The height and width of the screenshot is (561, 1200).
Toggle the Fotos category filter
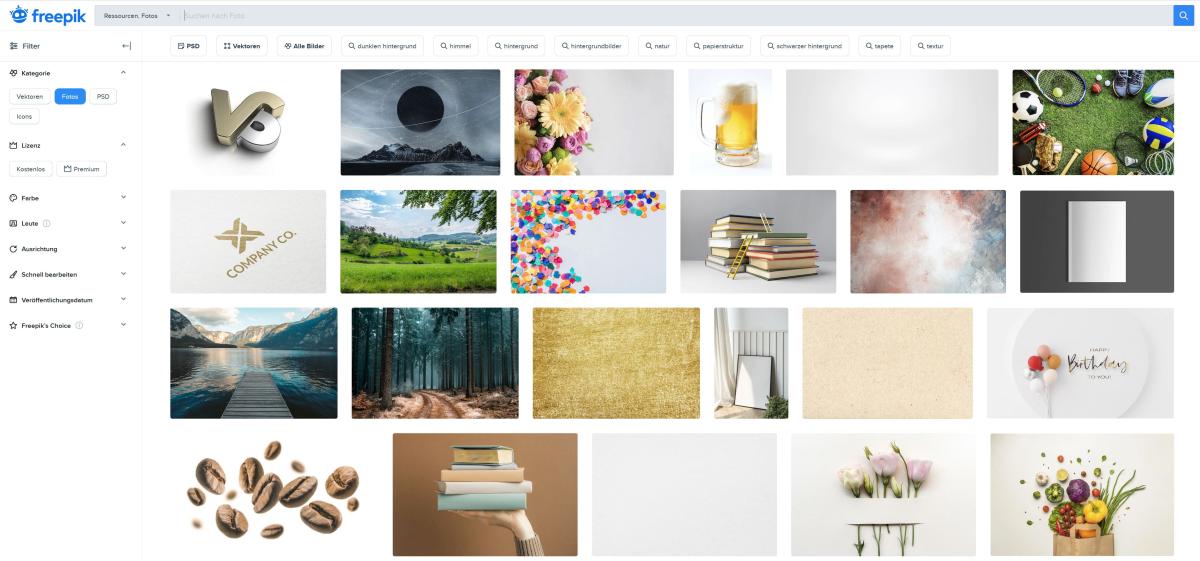click(x=70, y=96)
